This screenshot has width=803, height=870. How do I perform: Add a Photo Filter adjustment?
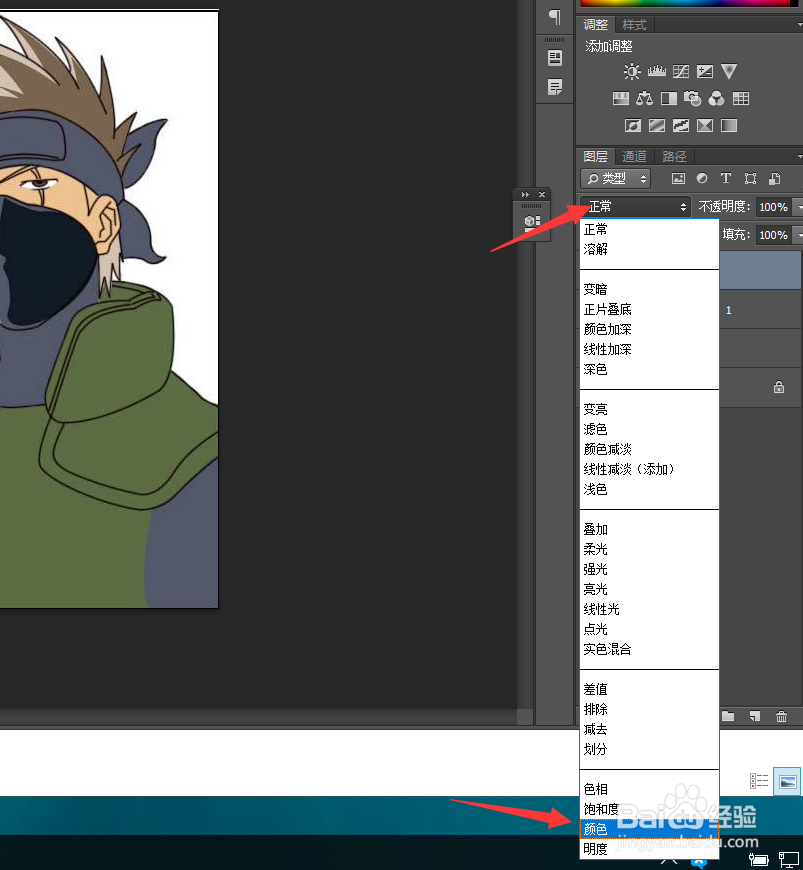point(693,99)
